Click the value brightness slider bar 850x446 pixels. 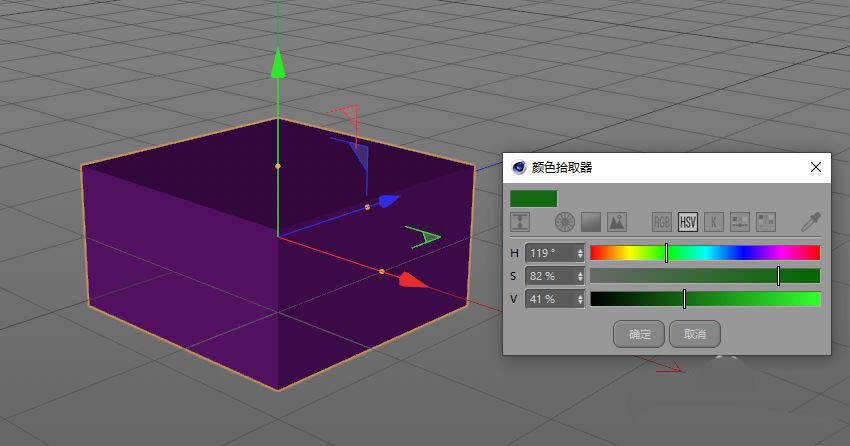(x=705, y=299)
